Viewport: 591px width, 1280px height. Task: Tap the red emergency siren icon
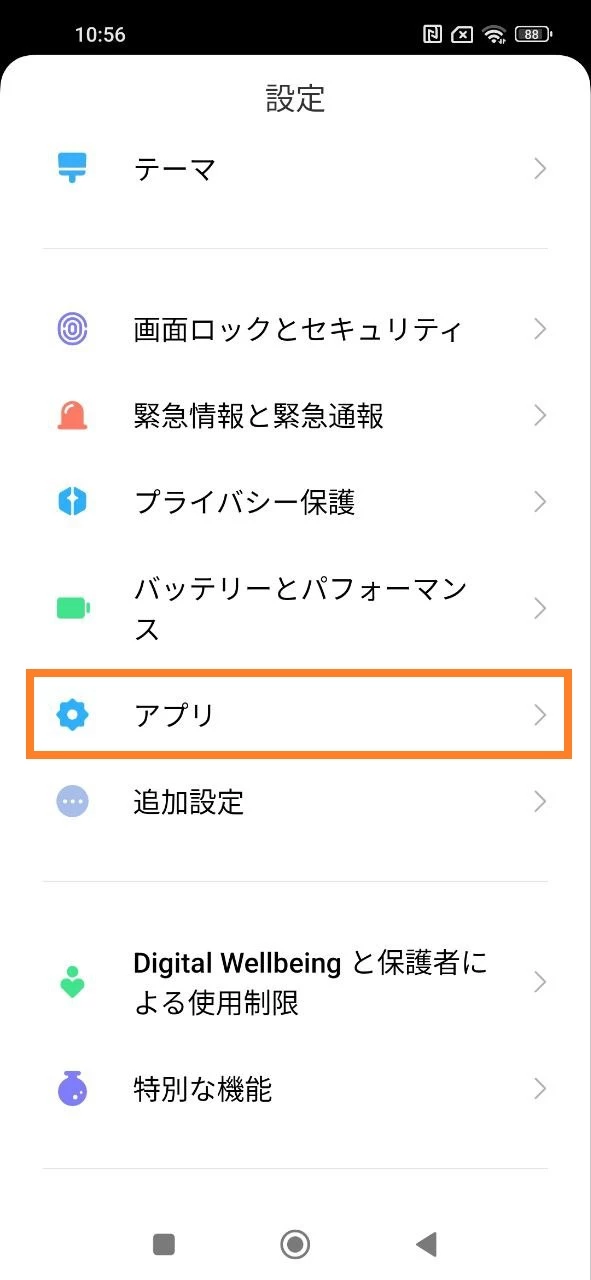73,415
